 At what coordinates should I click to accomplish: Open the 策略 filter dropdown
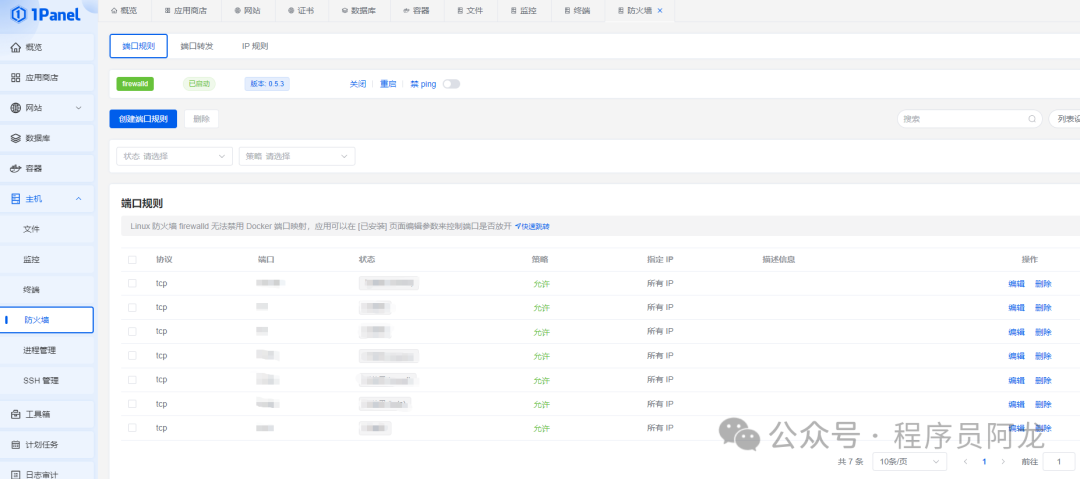click(297, 156)
